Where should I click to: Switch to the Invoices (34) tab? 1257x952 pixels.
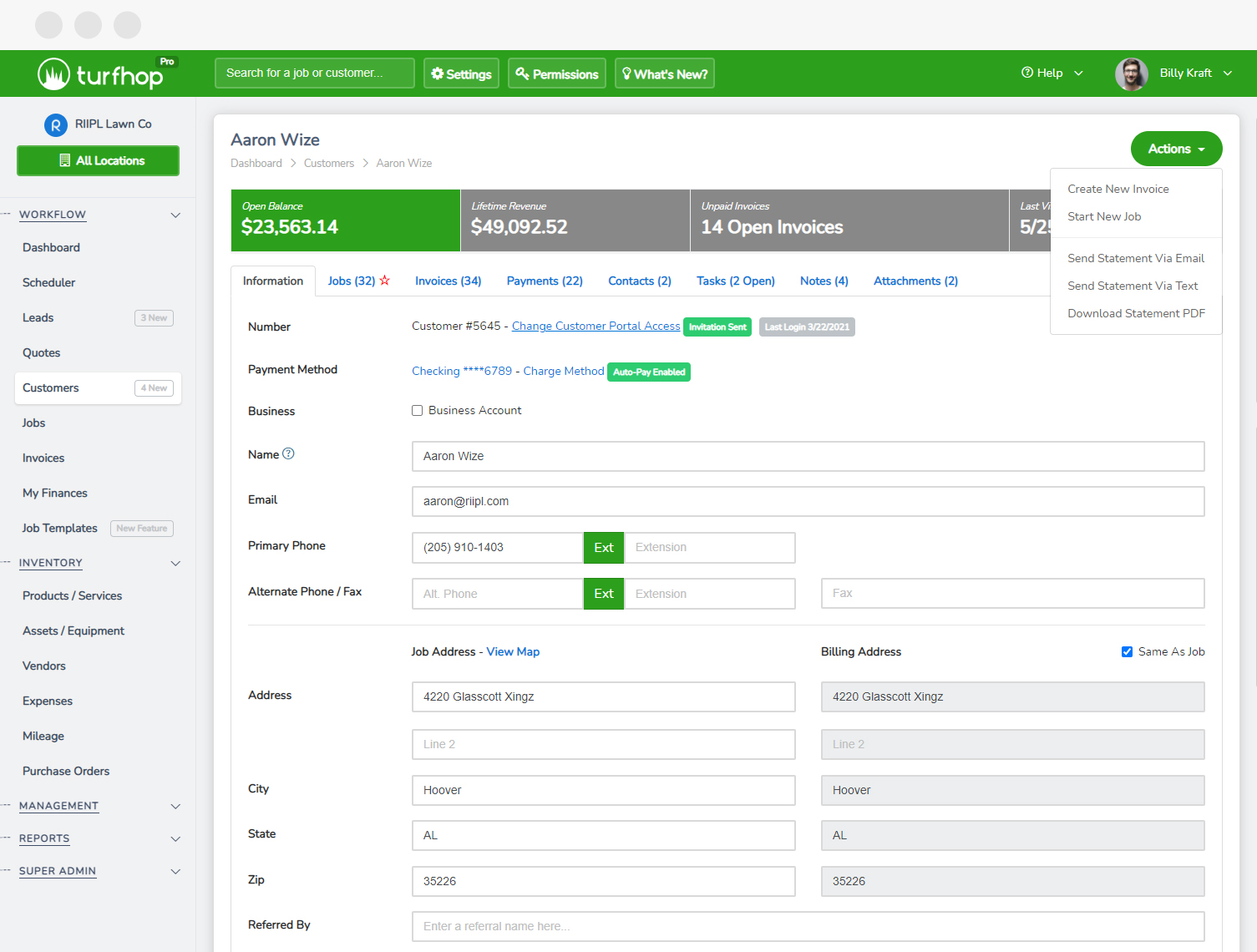pyautogui.click(x=448, y=281)
